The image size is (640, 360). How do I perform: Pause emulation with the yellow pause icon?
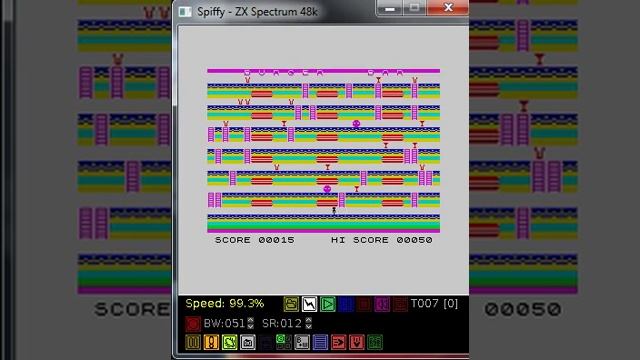coord(193,342)
